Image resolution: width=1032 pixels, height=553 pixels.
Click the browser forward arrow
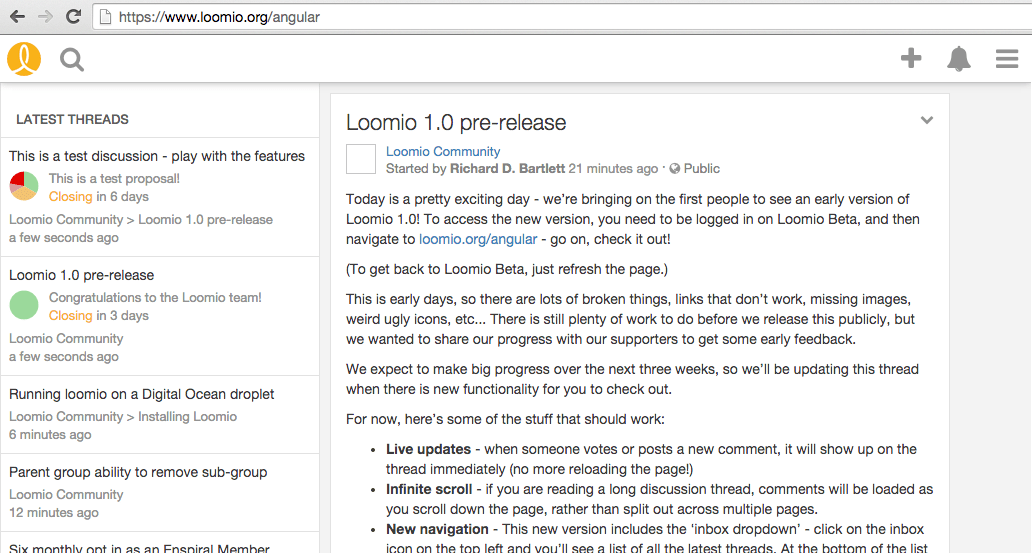point(45,17)
